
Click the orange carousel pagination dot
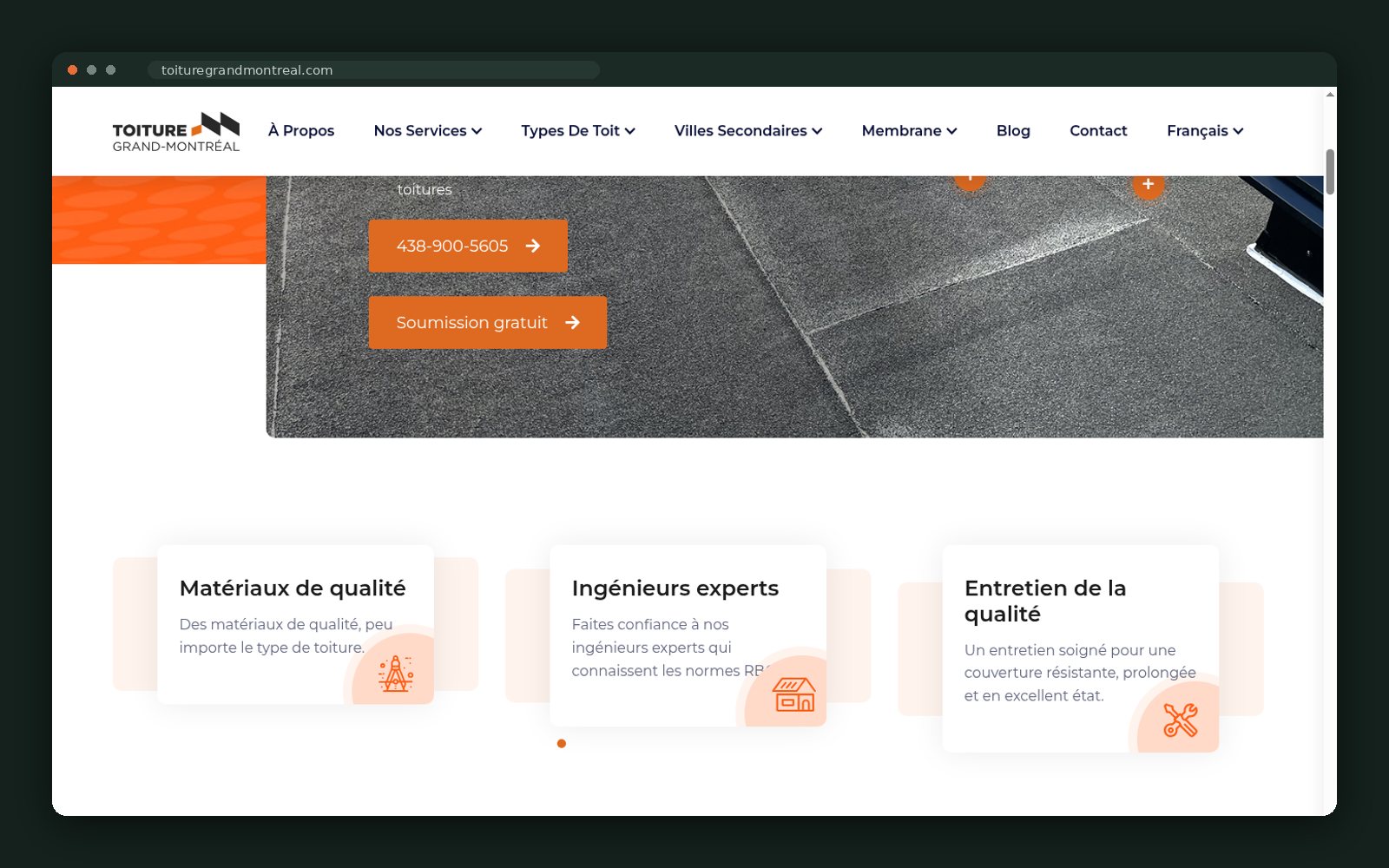pos(562,744)
